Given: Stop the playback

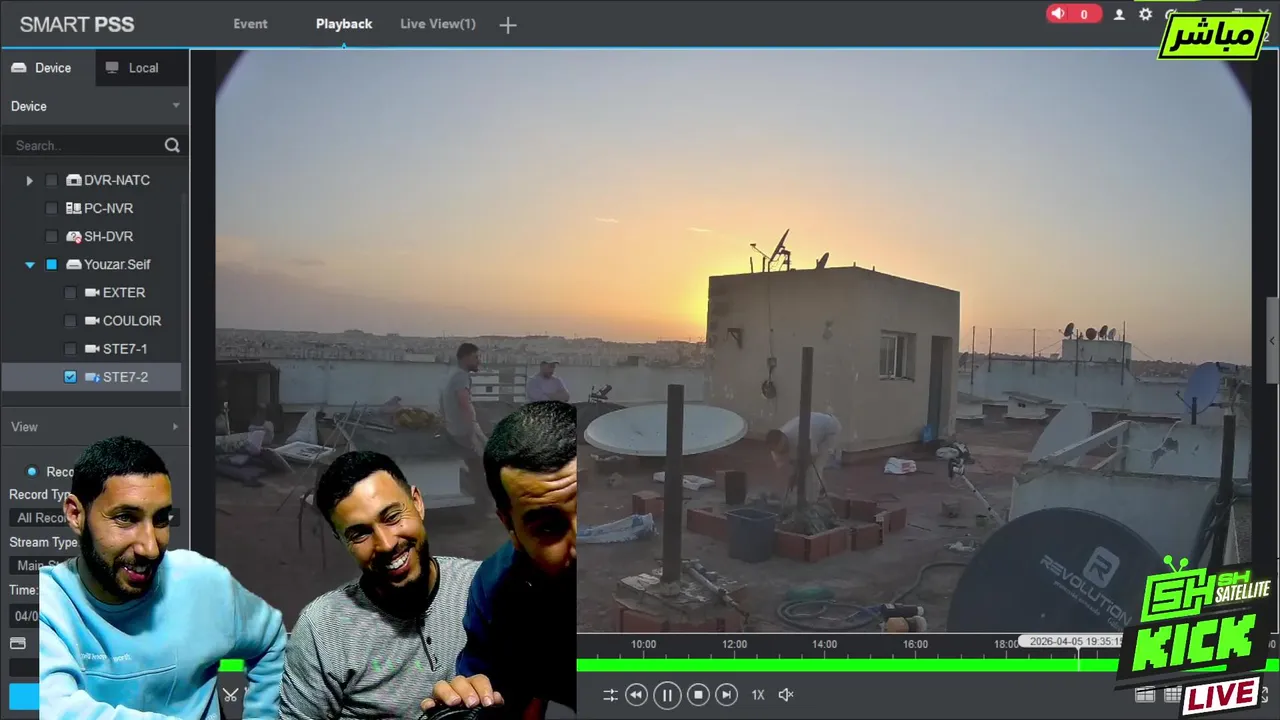Looking at the screenshot, I should (699, 694).
